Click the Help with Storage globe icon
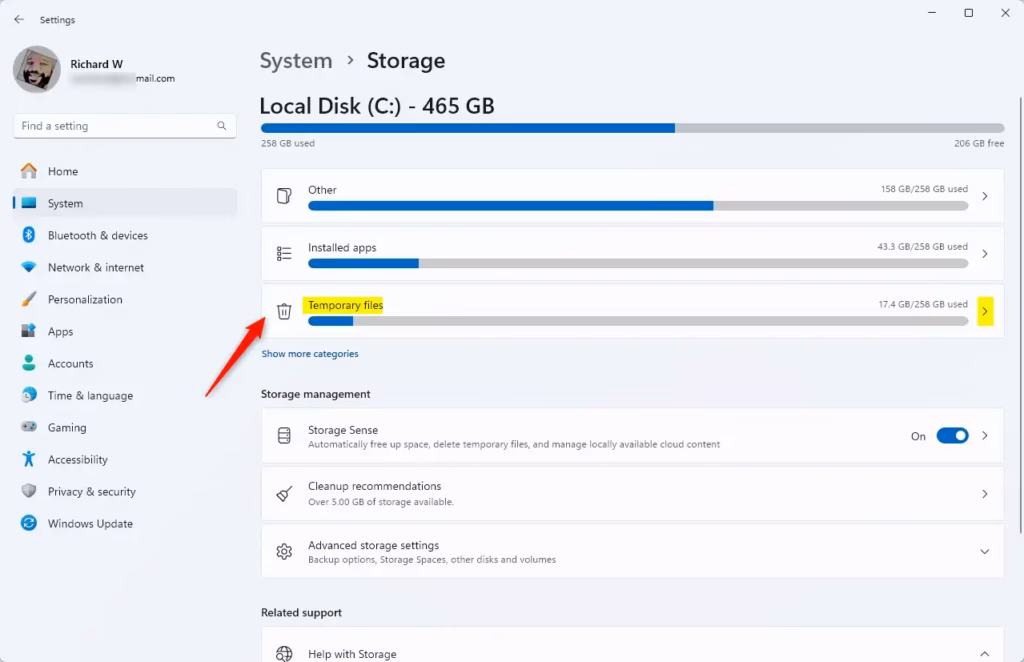This screenshot has width=1024, height=662. (284, 654)
